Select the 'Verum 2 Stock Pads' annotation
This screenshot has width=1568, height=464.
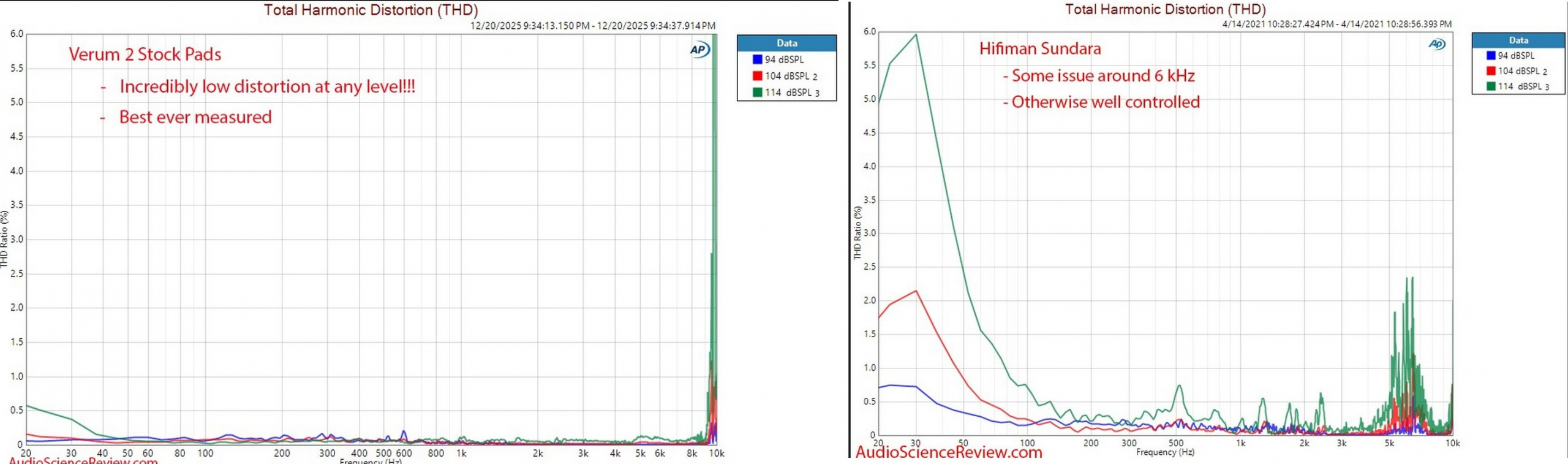click(145, 54)
